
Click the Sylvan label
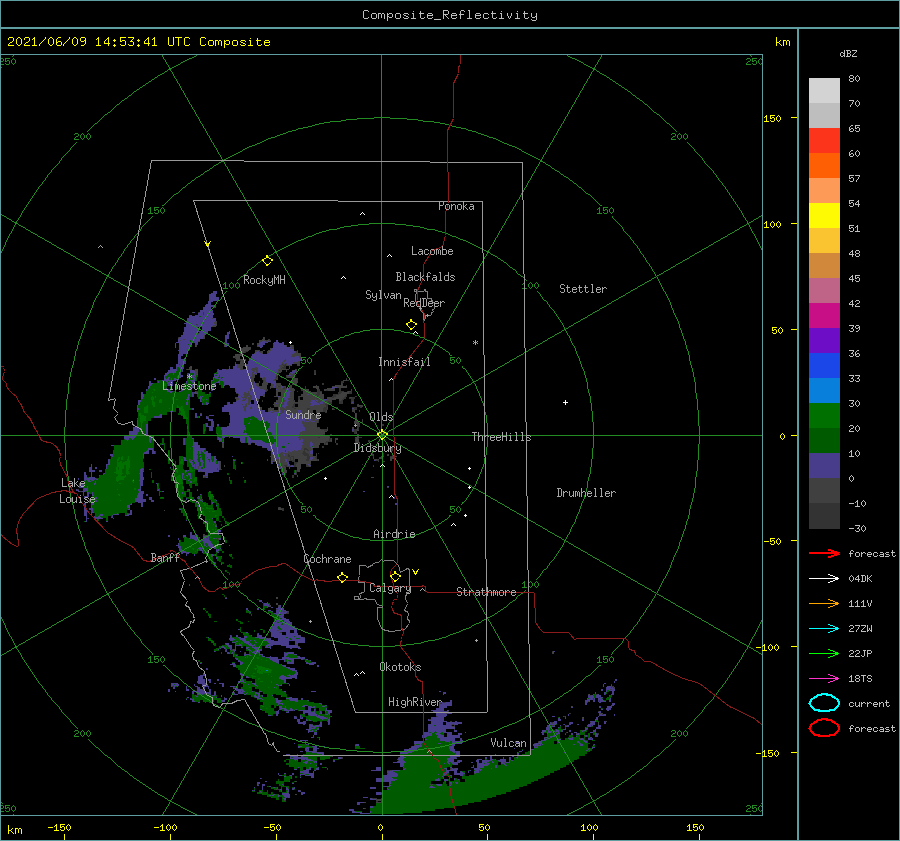[383, 295]
